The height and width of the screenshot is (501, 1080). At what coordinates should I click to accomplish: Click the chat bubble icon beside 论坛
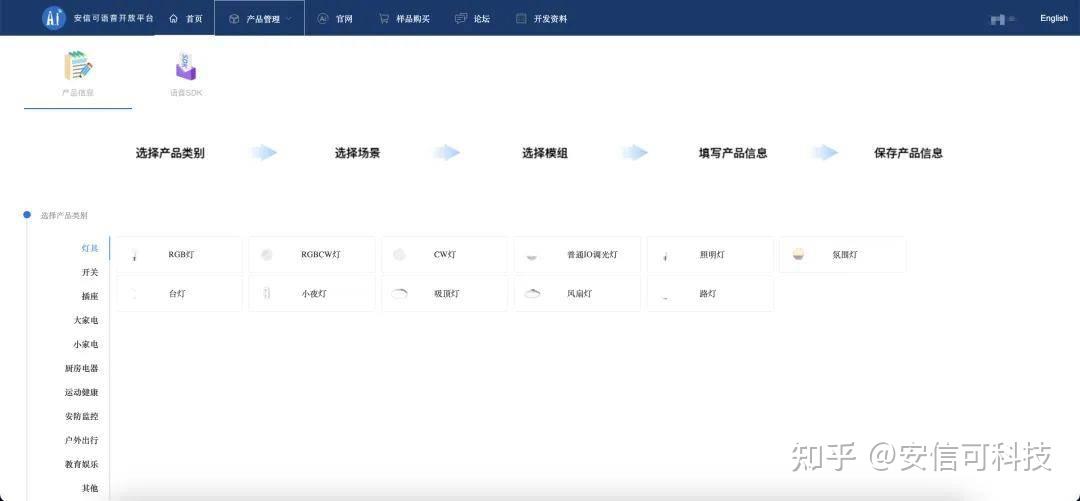coord(461,19)
